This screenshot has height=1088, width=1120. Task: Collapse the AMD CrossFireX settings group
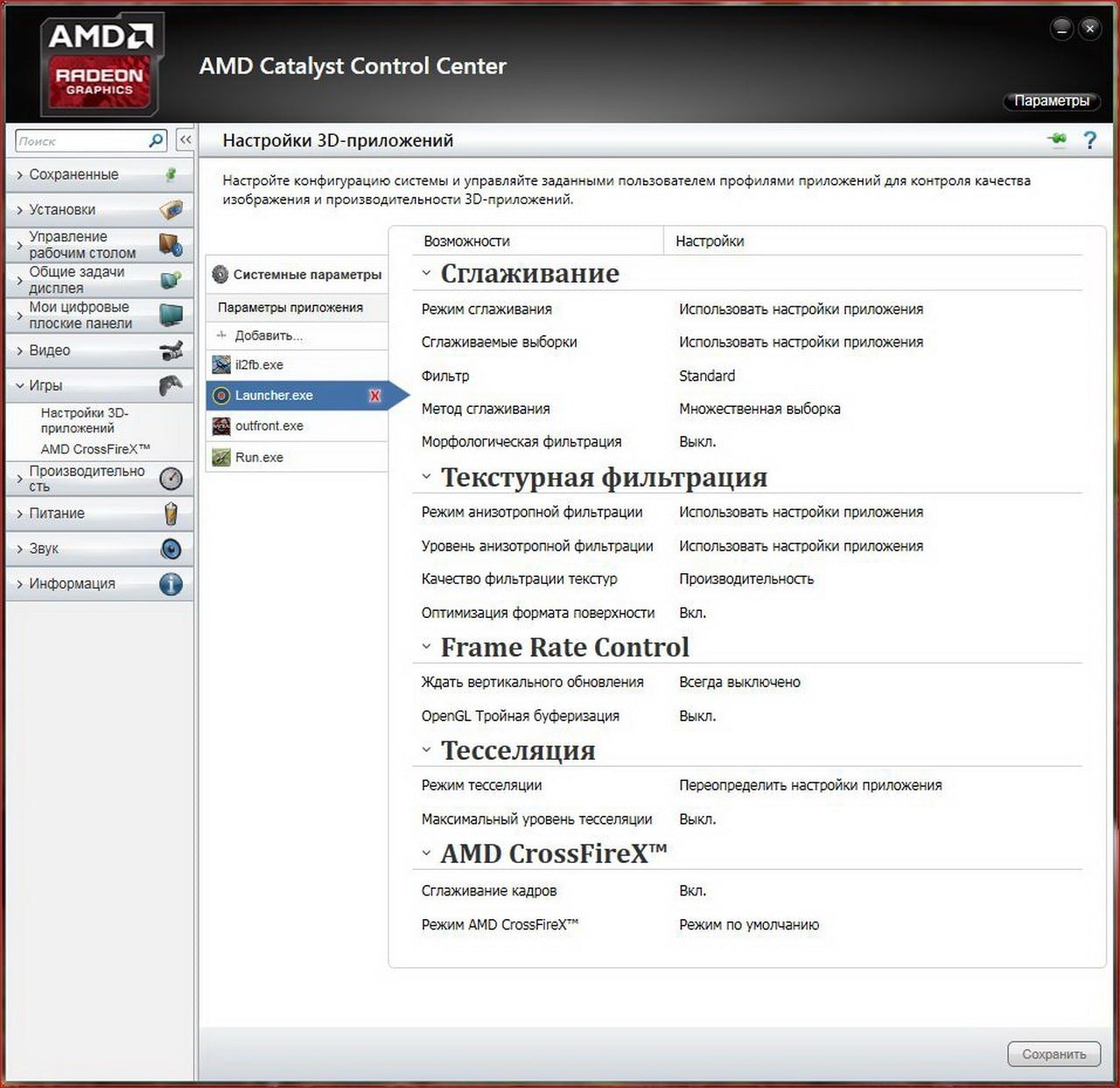coord(426,853)
